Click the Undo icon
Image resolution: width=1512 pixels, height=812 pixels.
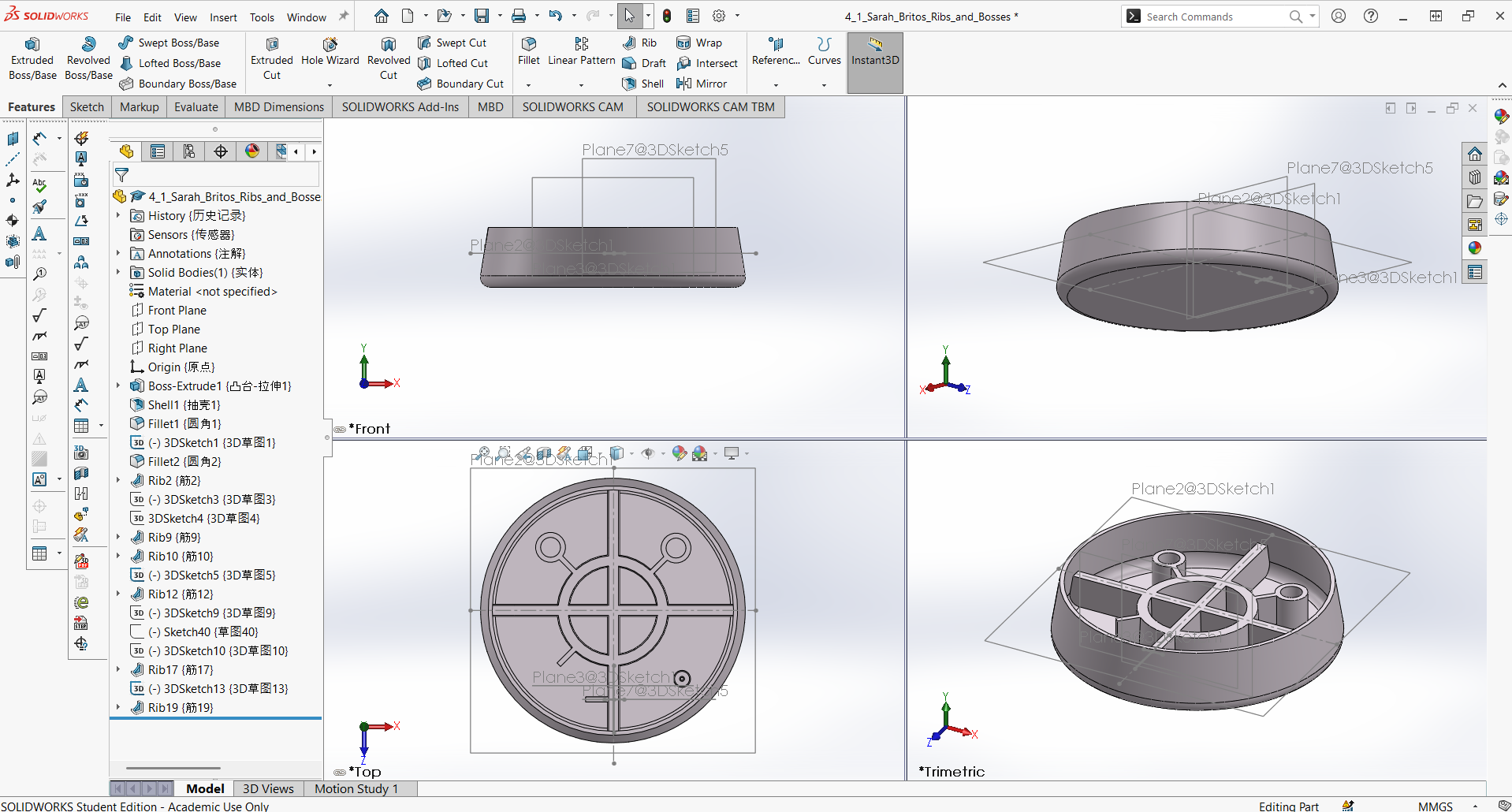click(556, 16)
